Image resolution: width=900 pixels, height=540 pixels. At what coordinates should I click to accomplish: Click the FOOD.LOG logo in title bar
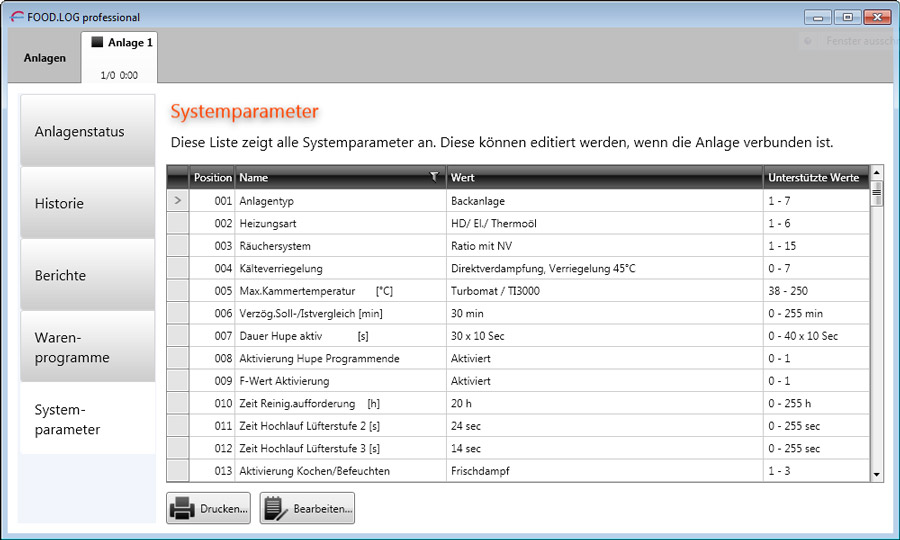click(x=16, y=17)
